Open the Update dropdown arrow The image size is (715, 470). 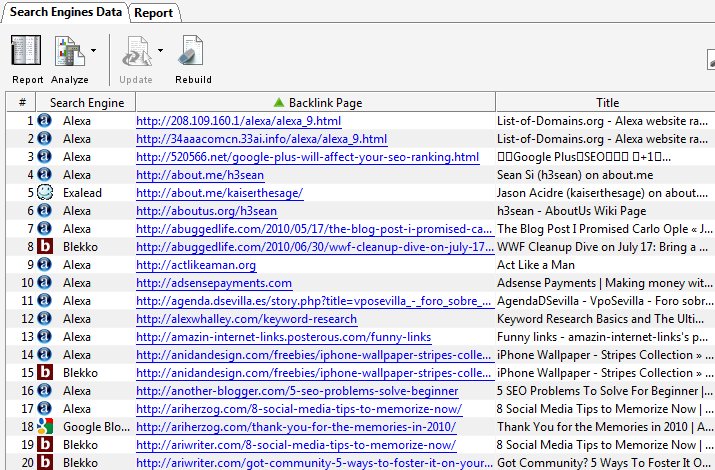pyautogui.click(x=160, y=49)
